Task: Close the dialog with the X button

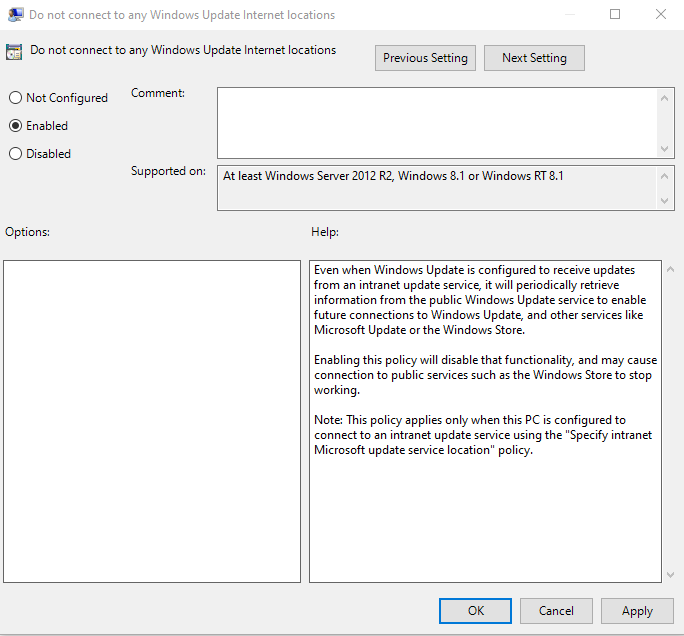Action: pos(660,14)
